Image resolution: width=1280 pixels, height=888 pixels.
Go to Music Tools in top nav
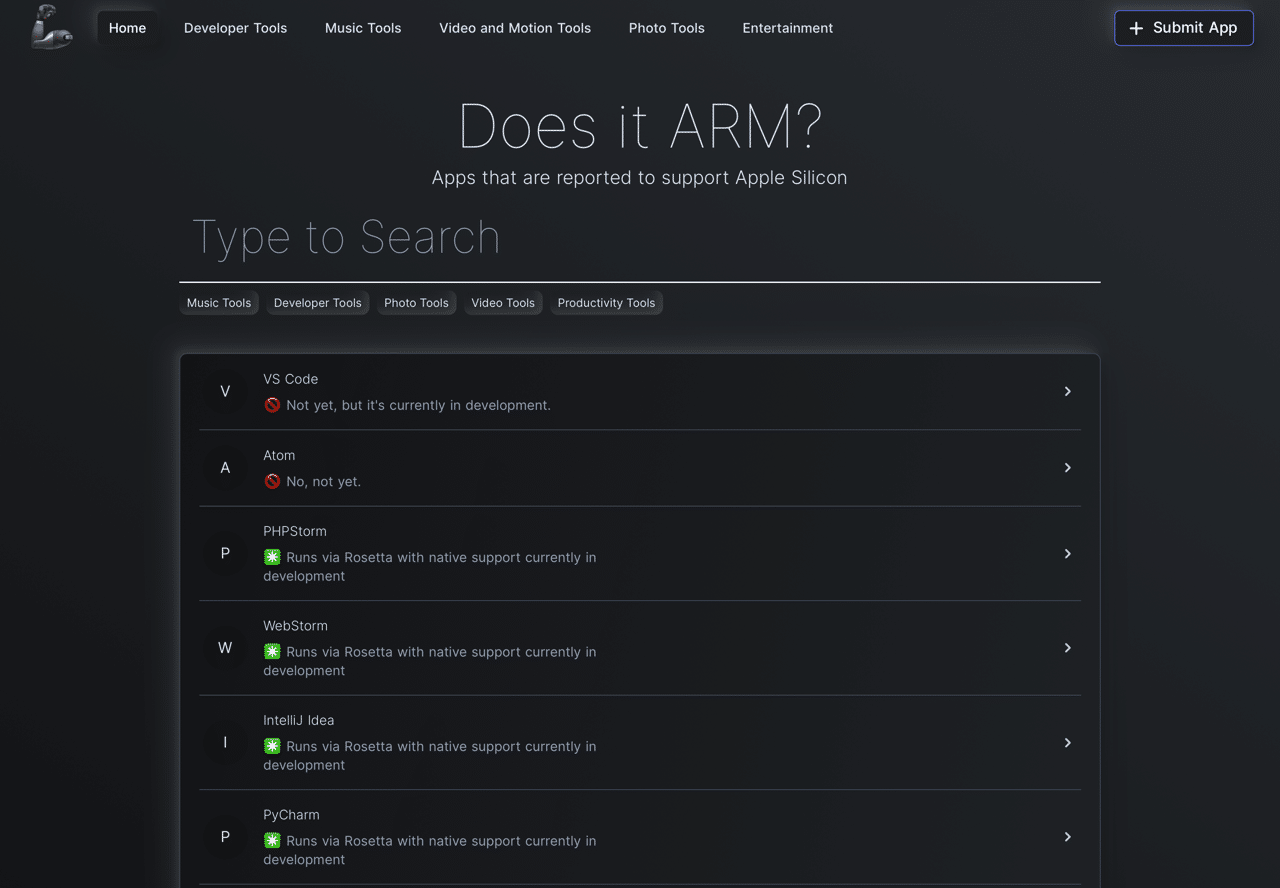click(x=363, y=28)
